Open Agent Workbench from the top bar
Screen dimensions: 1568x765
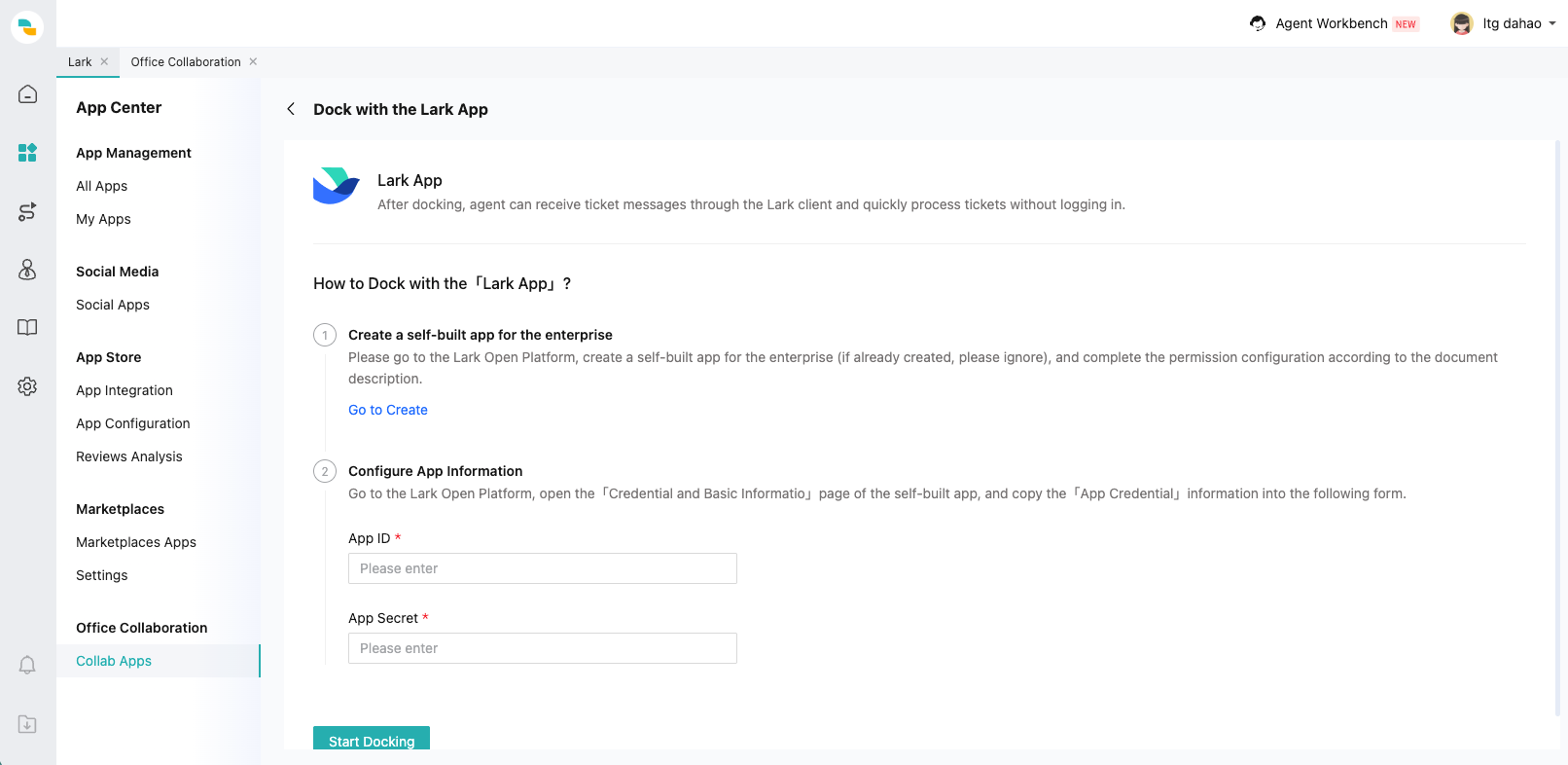coord(1331,23)
